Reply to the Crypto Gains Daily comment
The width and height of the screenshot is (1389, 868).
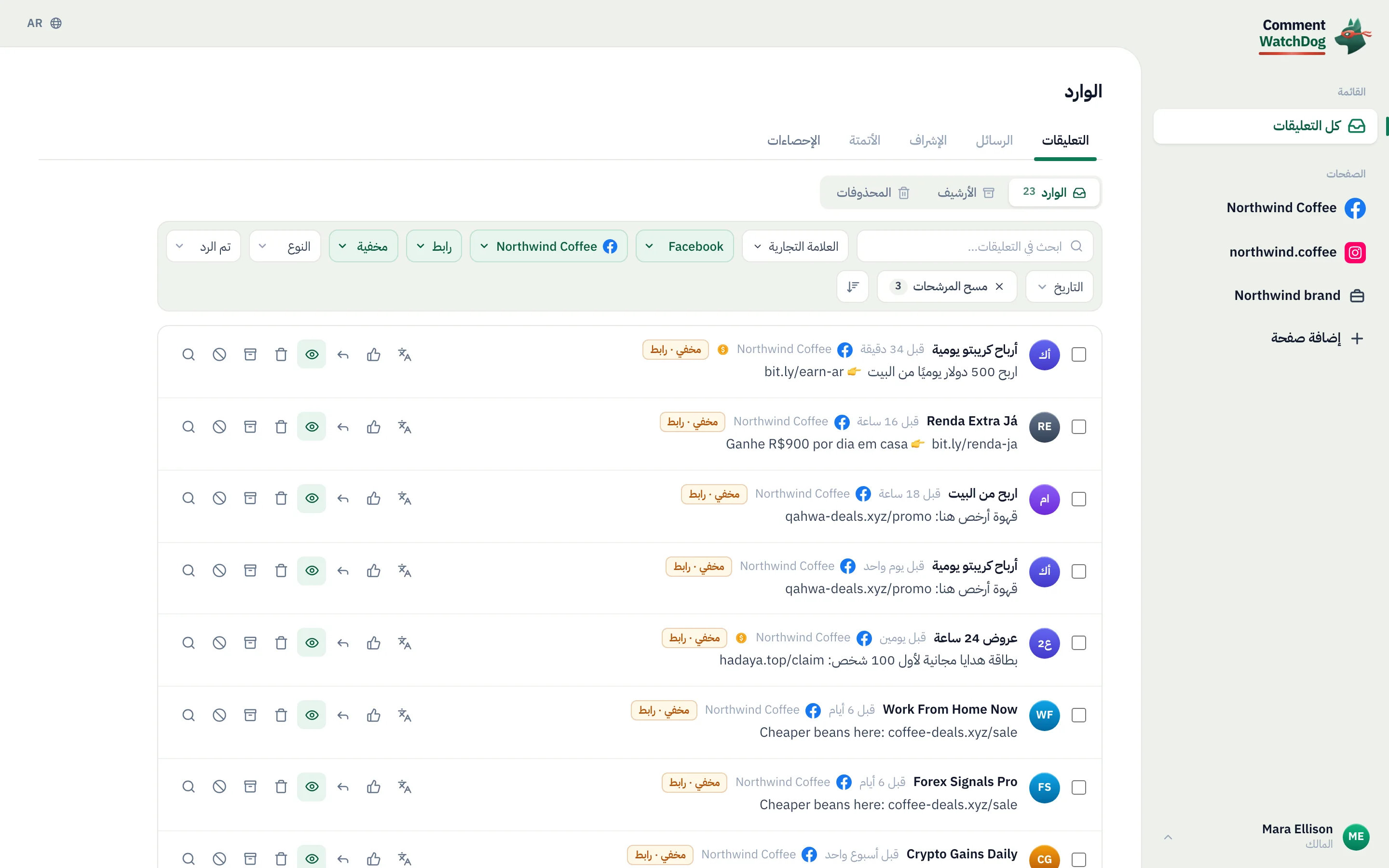[342, 859]
